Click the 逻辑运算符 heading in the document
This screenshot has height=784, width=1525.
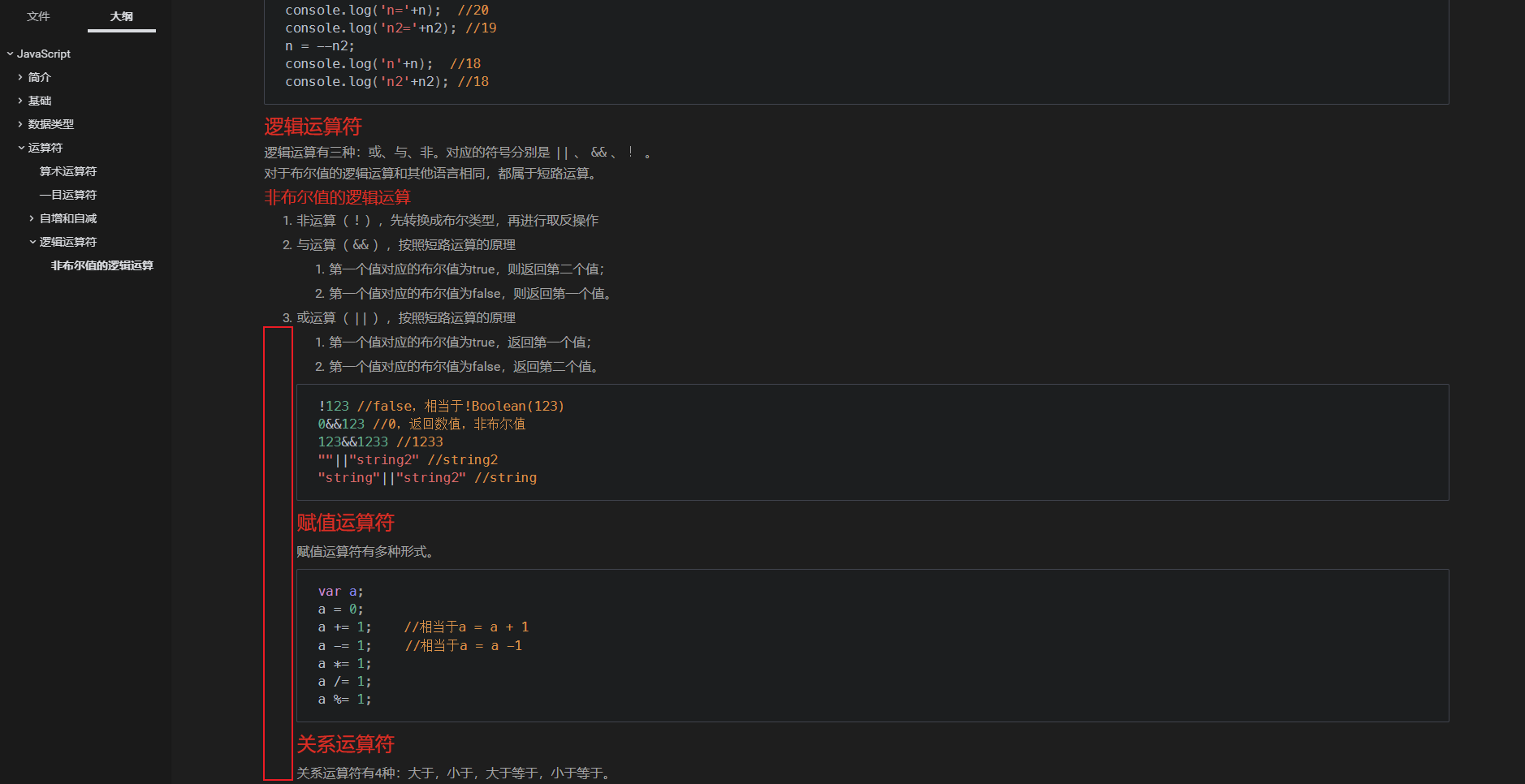pos(313,127)
